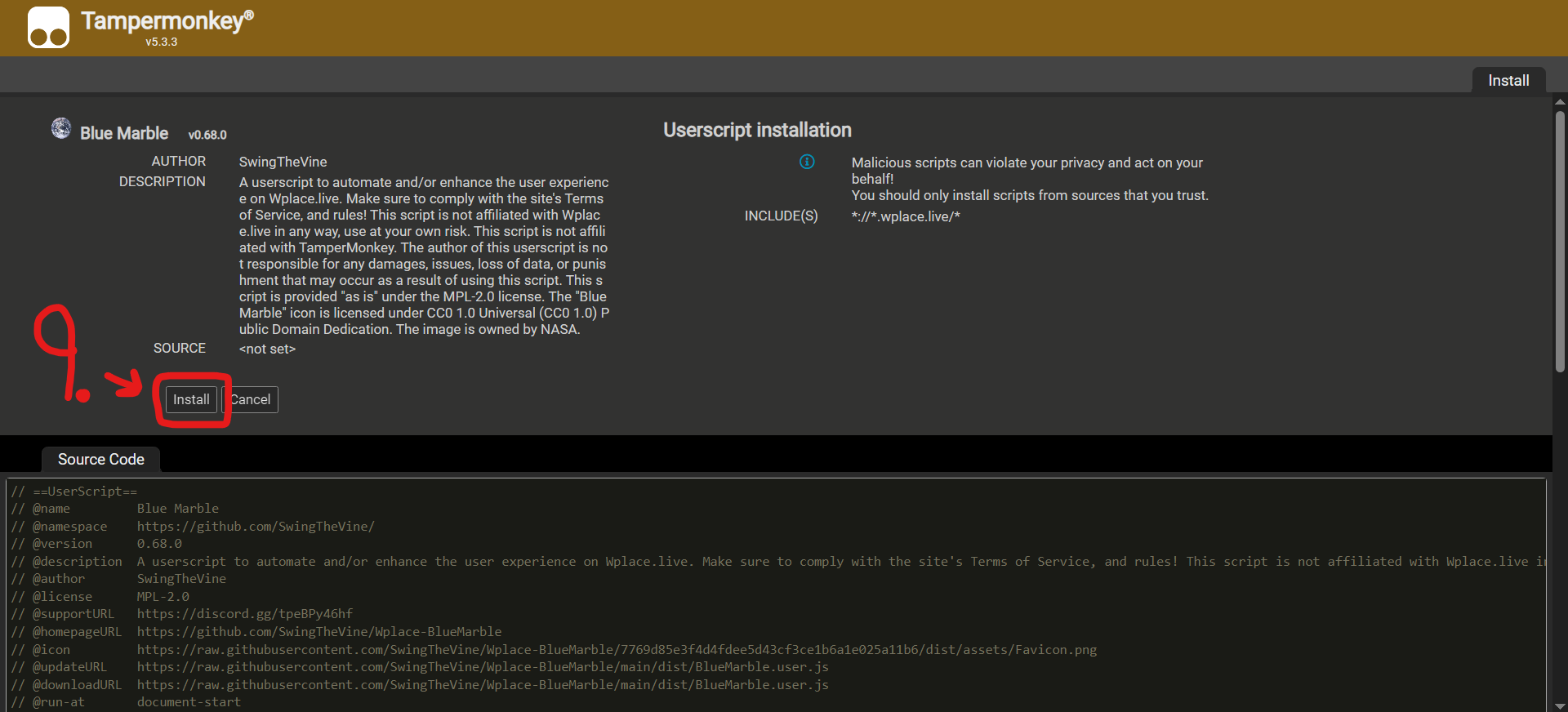Viewport: 1568px width, 712px height.
Task: Click the blue info icon beside the warning
Action: click(807, 162)
